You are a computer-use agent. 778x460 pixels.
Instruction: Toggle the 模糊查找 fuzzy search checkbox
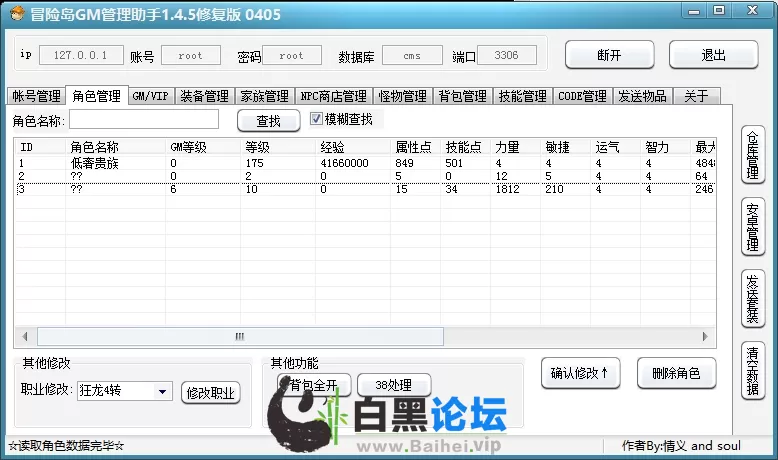(317, 119)
